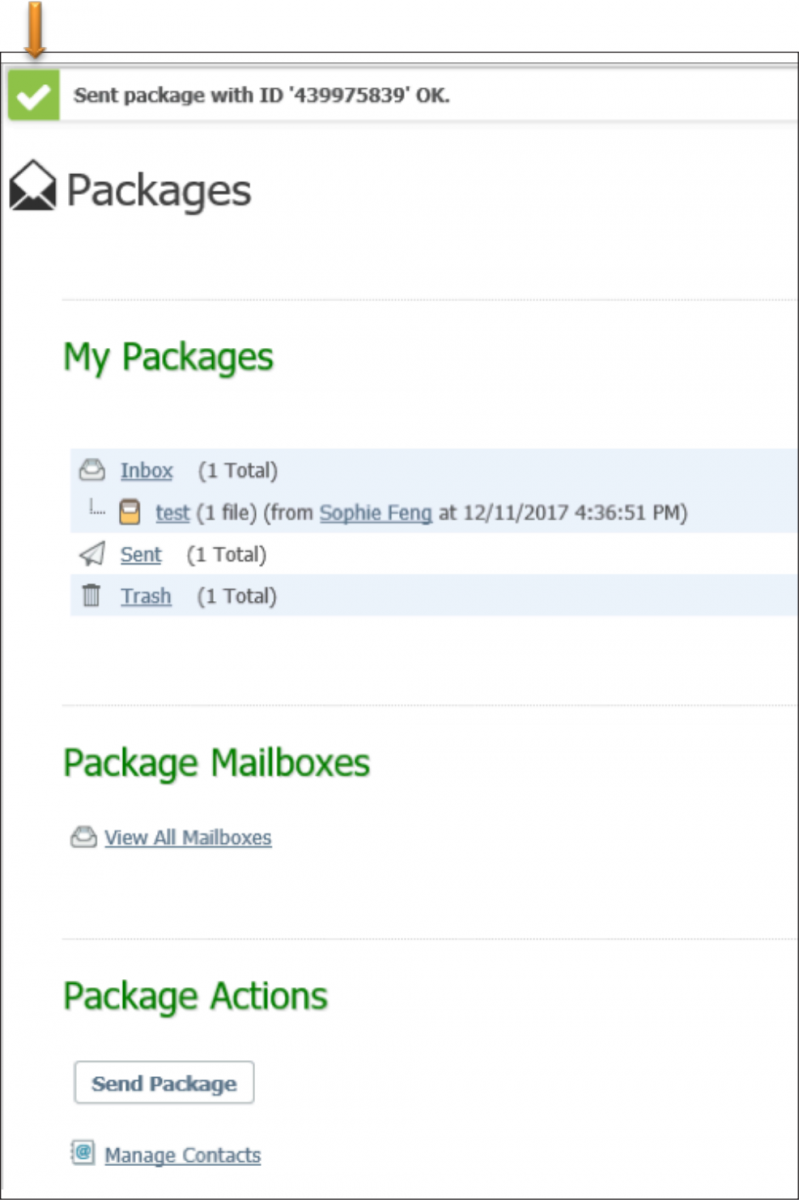Image resolution: width=799 pixels, height=1200 pixels.
Task: Click the orange arrow above the notification
Action: pos(35,29)
